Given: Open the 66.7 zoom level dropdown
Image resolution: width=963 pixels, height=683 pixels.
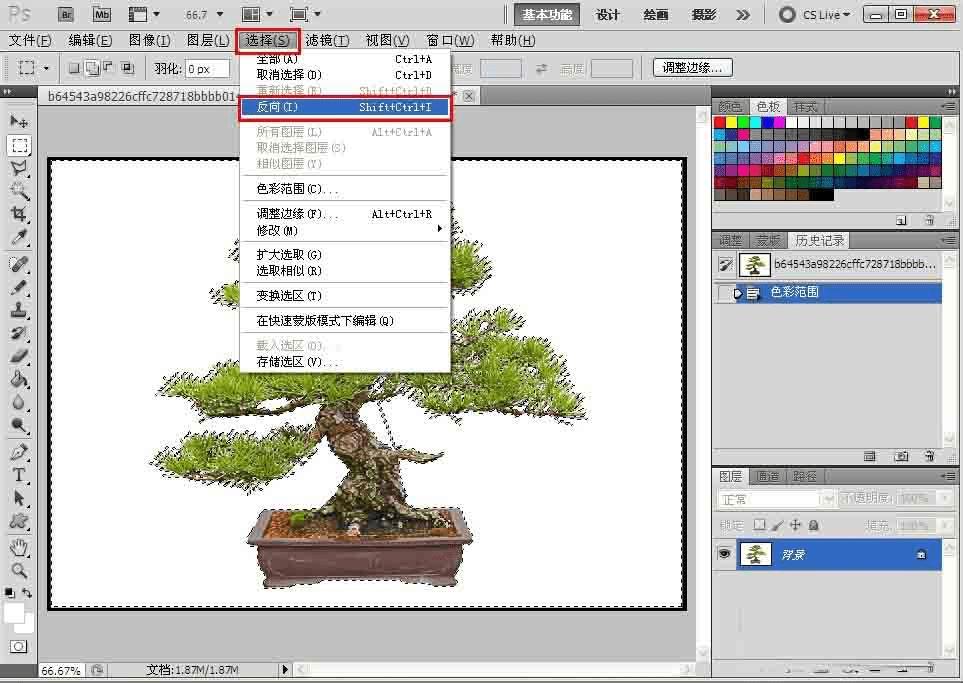Looking at the screenshot, I should point(207,14).
